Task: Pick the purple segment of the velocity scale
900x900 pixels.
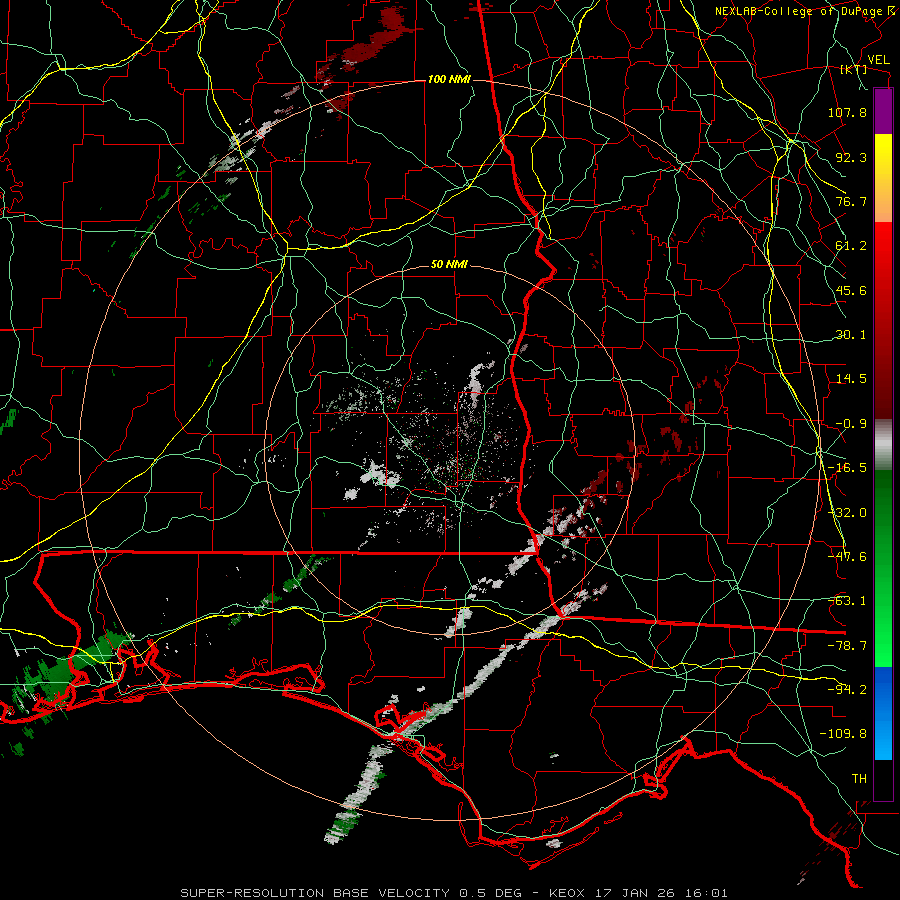Action: [x=883, y=111]
